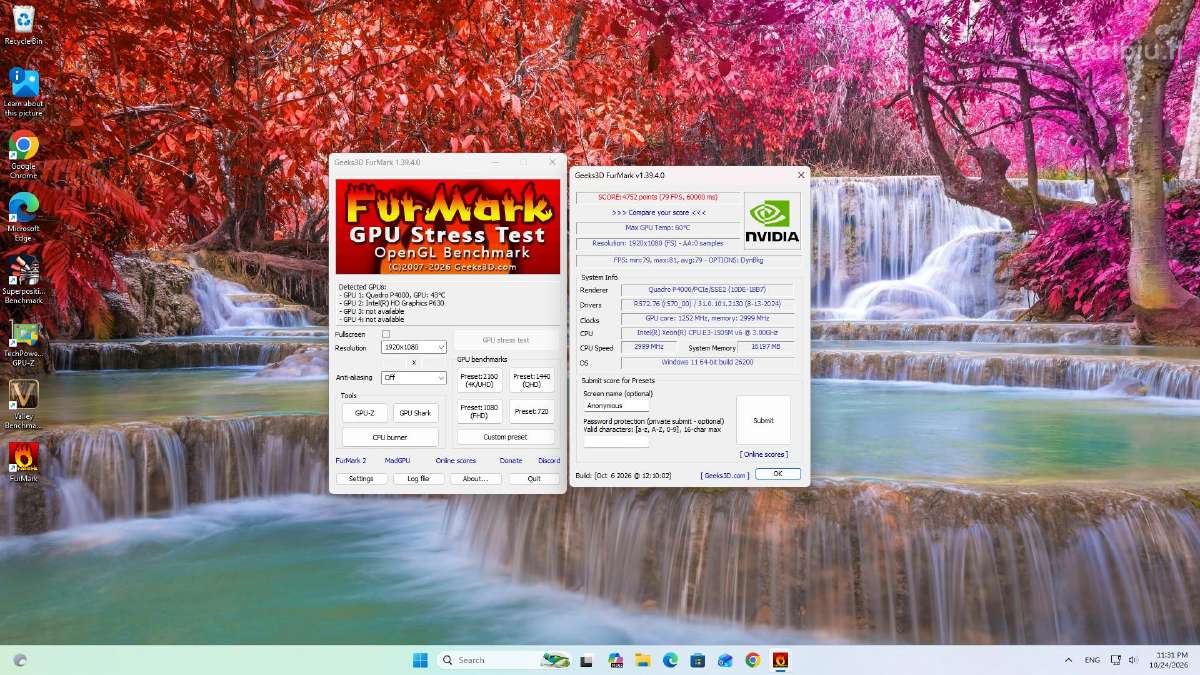Select the Google Chrome desktop shortcut

[x=23, y=154]
